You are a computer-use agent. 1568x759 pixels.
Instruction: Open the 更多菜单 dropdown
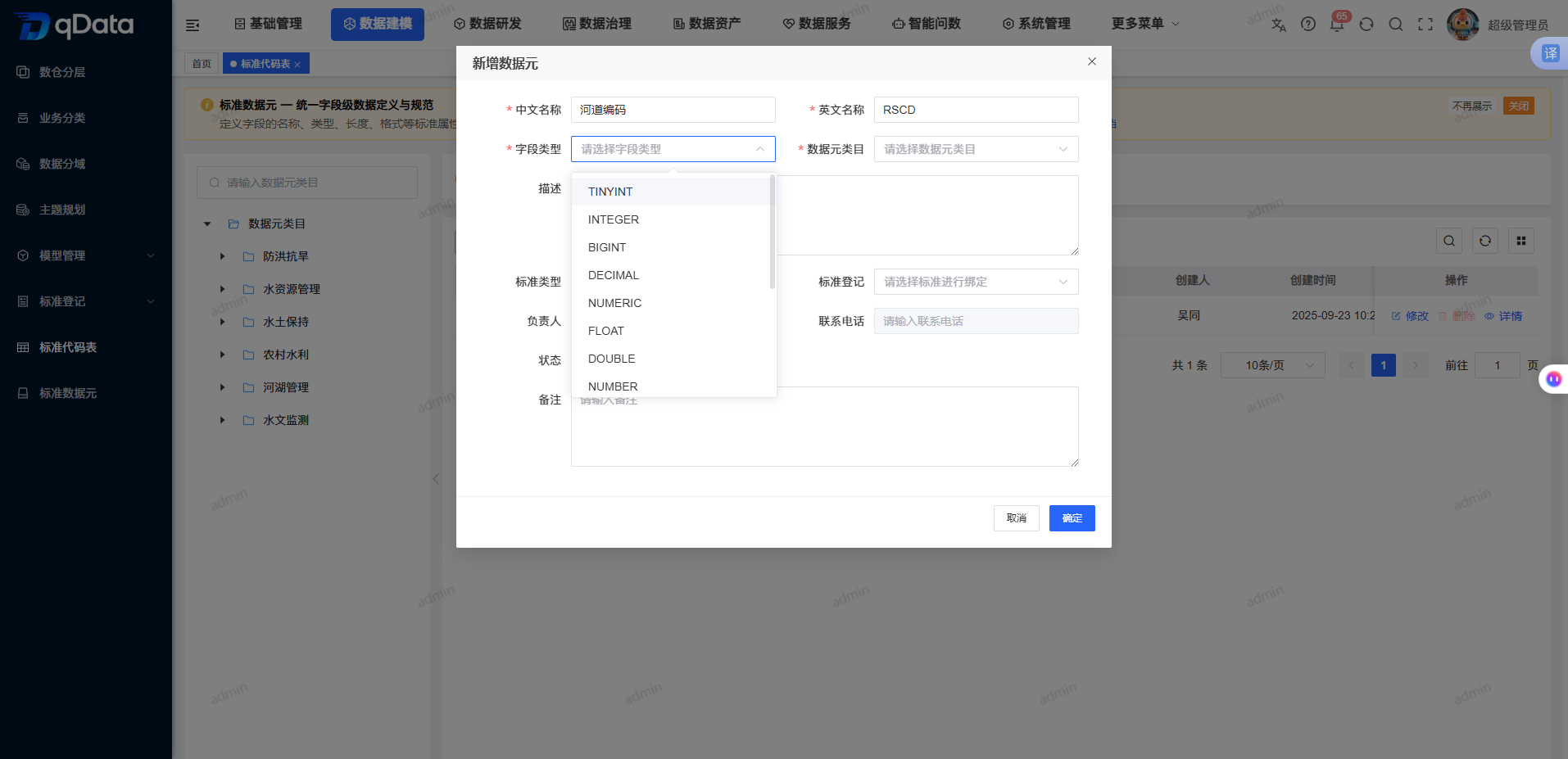click(1145, 24)
